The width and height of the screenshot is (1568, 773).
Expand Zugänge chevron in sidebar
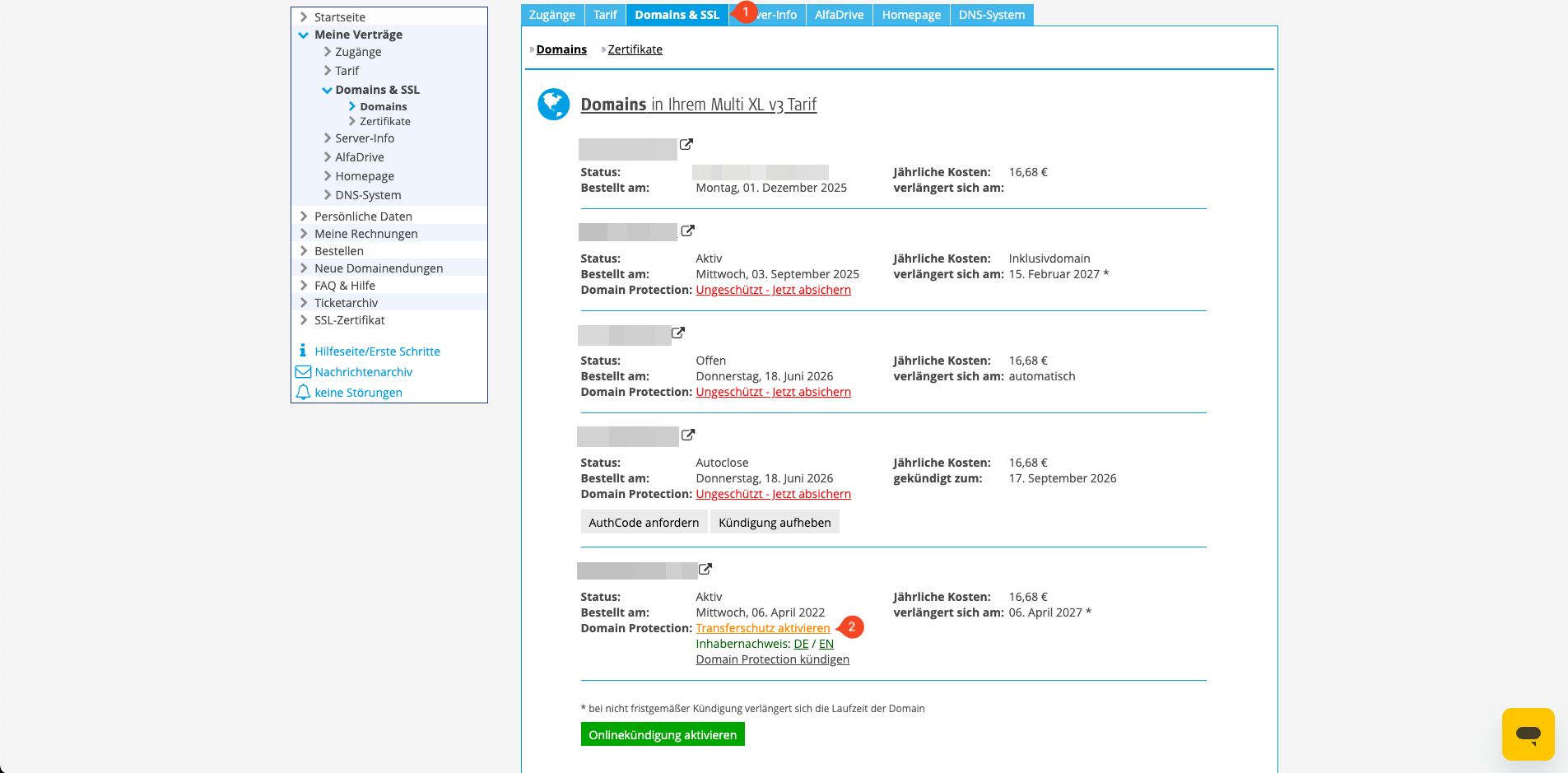328,52
